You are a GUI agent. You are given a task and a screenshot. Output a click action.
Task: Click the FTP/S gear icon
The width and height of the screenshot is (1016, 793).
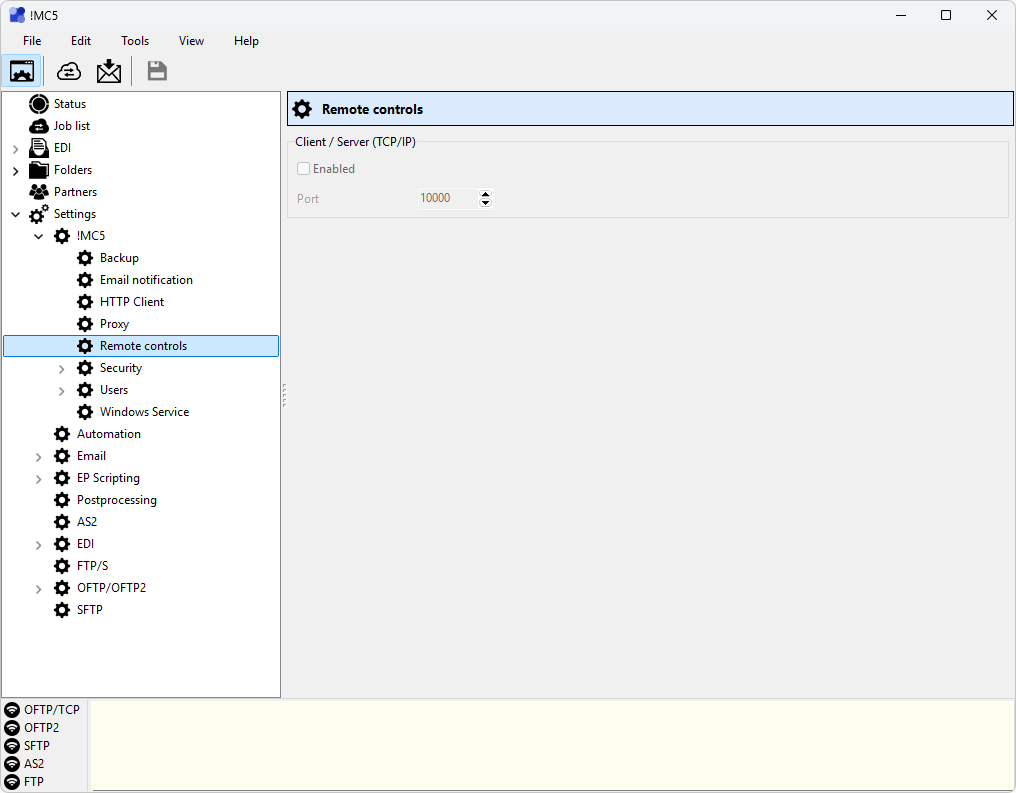coord(62,566)
